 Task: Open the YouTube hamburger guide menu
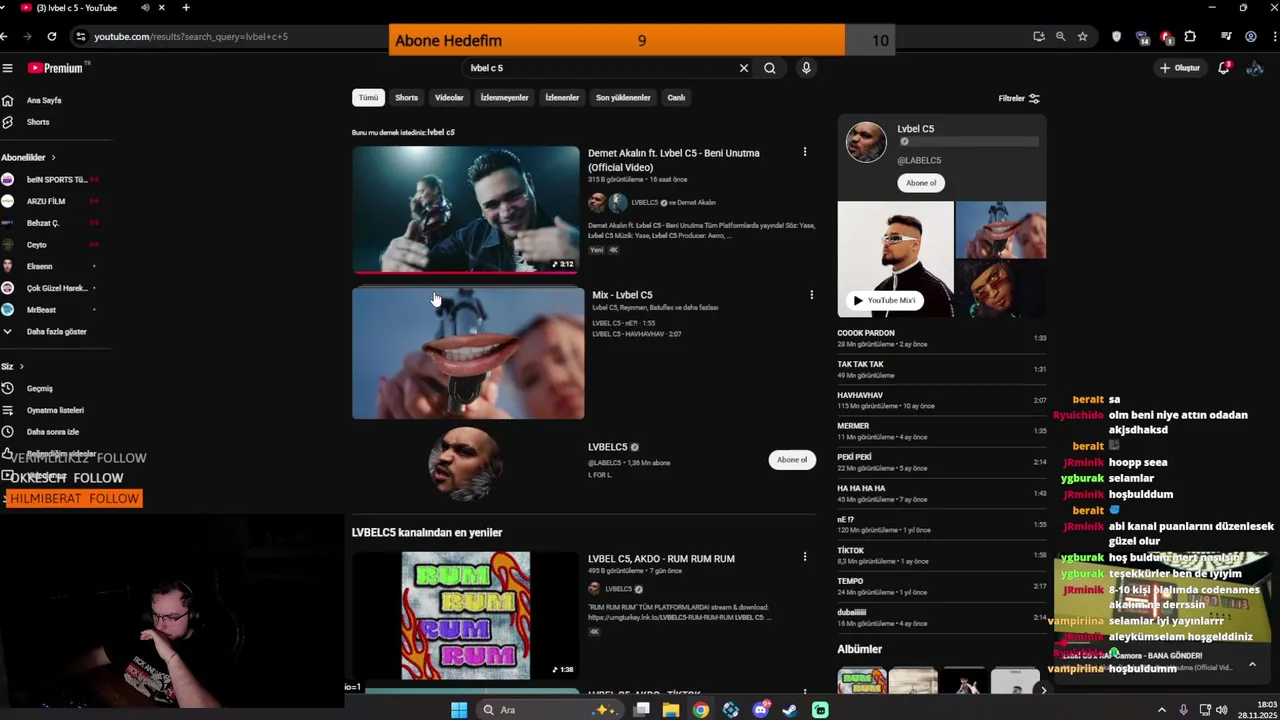[x=7, y=68]
